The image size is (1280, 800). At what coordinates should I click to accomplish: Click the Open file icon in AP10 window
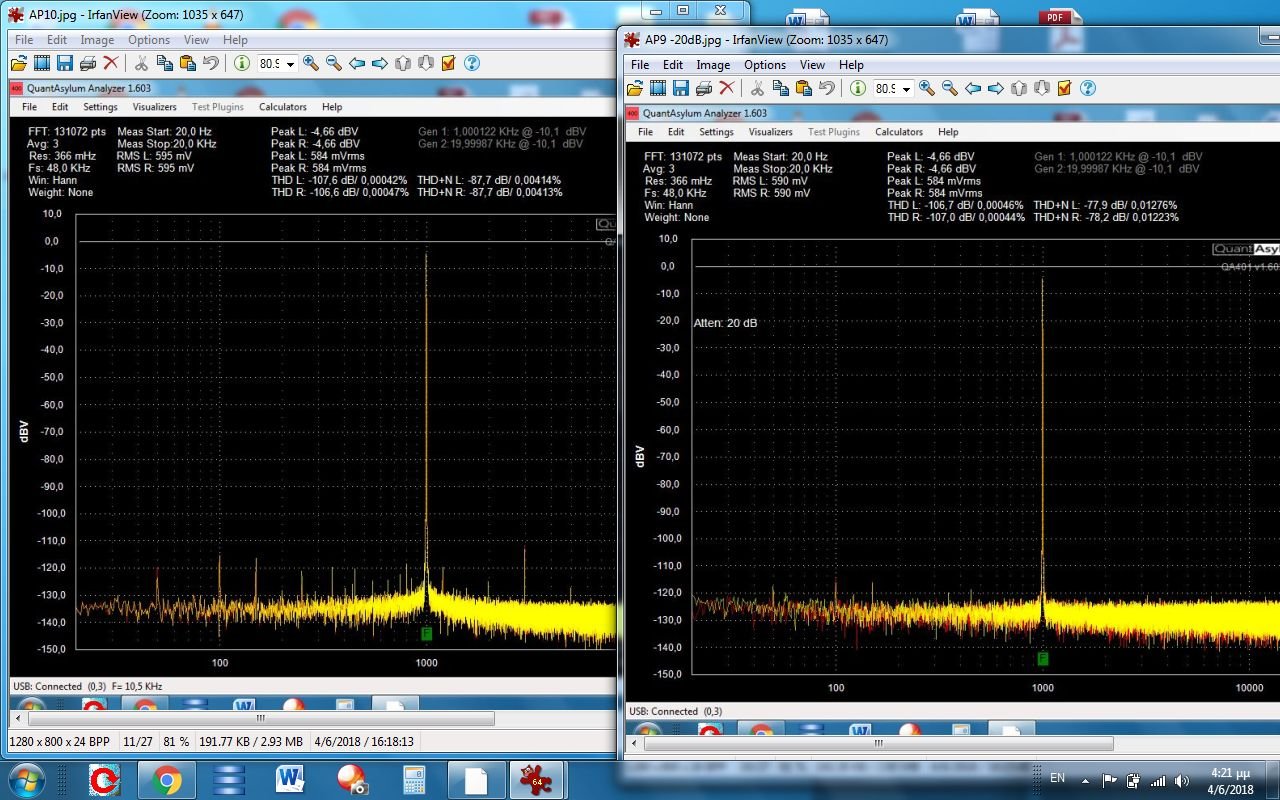18,63
